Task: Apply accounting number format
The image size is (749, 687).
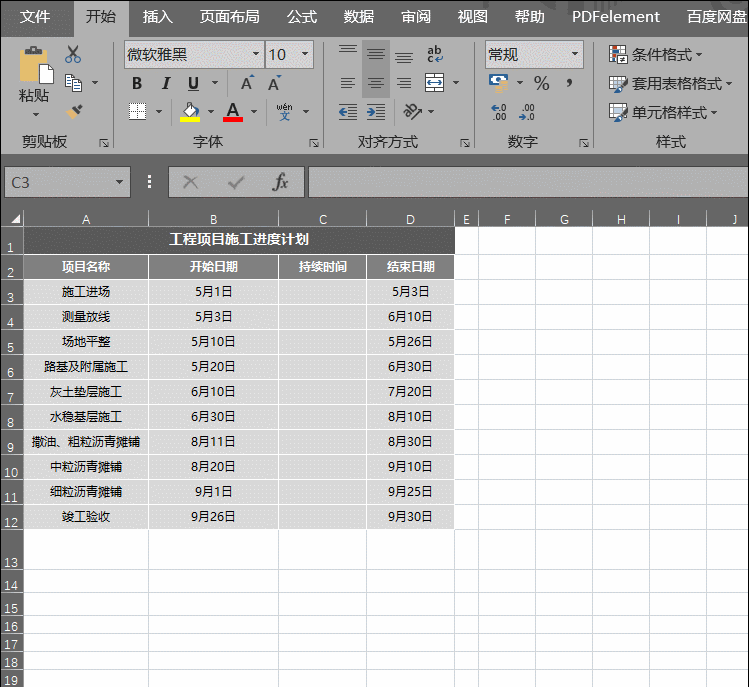Action: (498, 83)
